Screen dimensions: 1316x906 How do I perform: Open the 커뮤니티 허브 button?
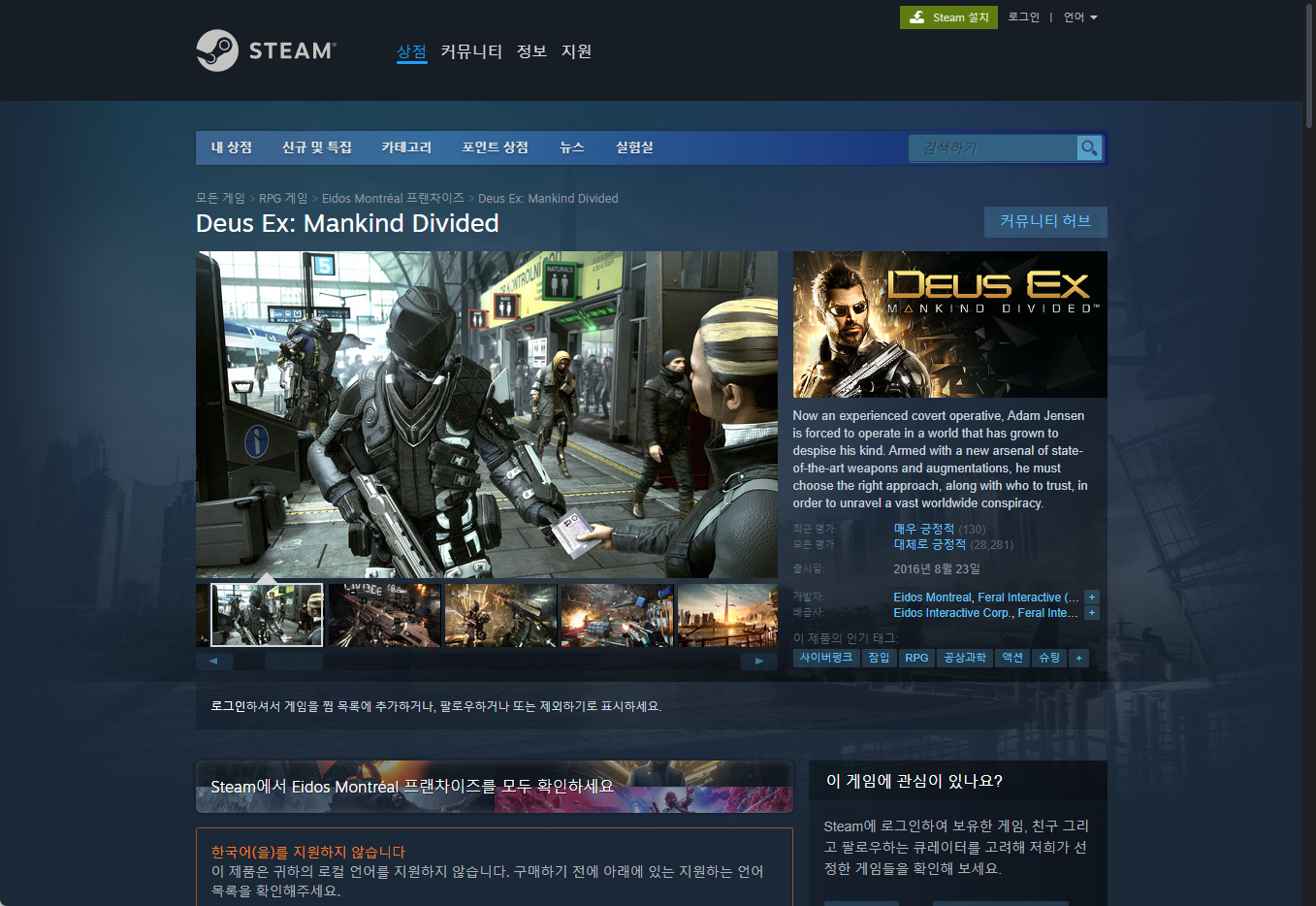click(1045, 221)
